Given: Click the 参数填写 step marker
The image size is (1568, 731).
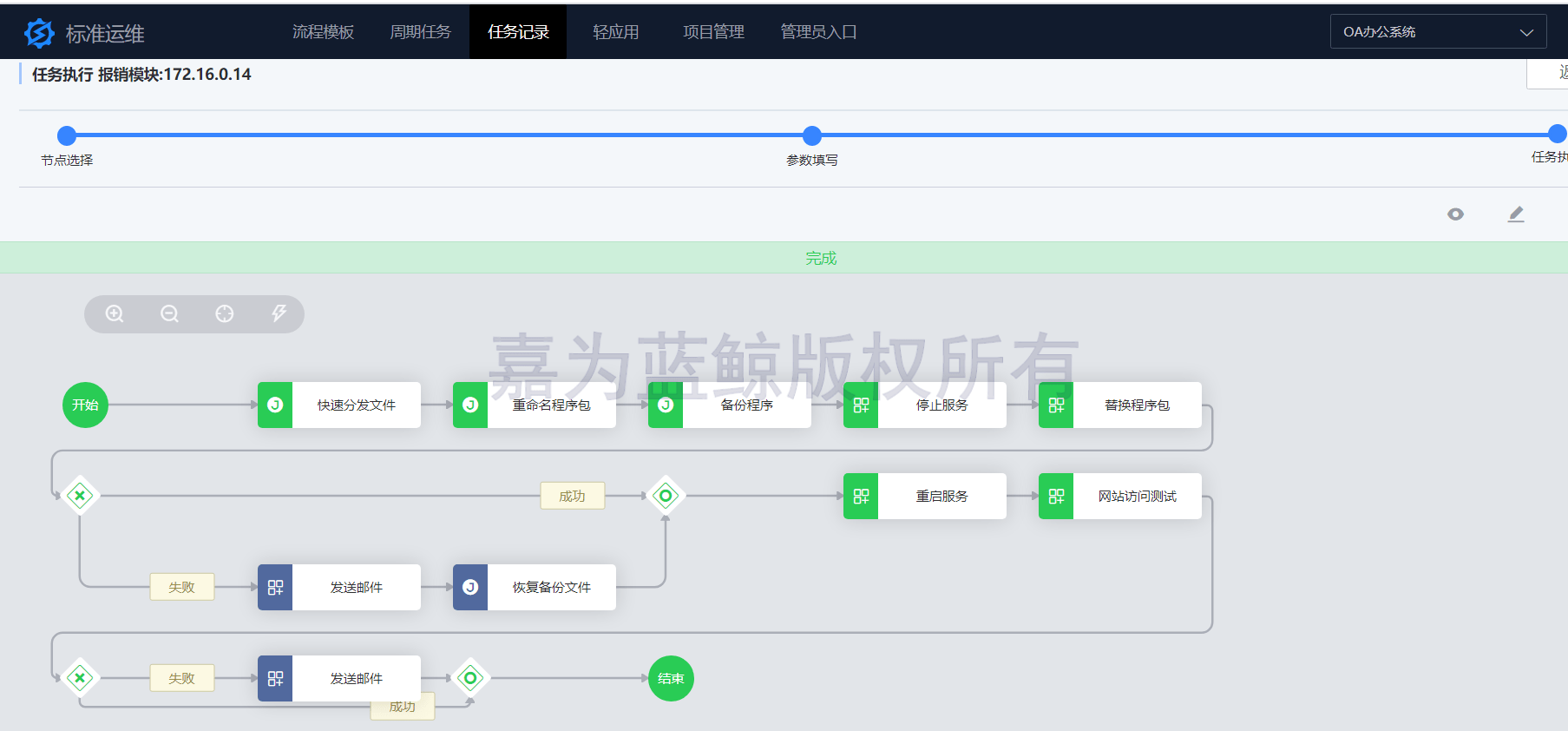Looking at the screenshot, I should (812, 135).
